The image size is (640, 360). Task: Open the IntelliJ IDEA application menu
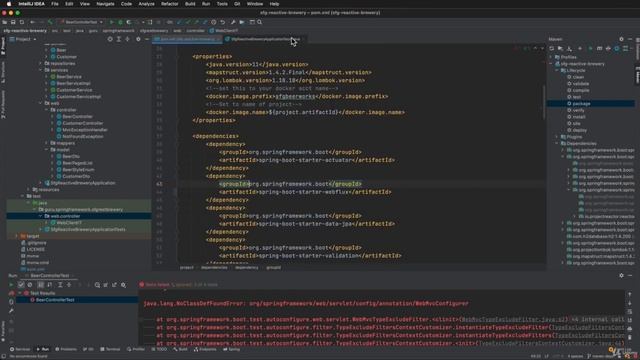[x=31, y=4]
